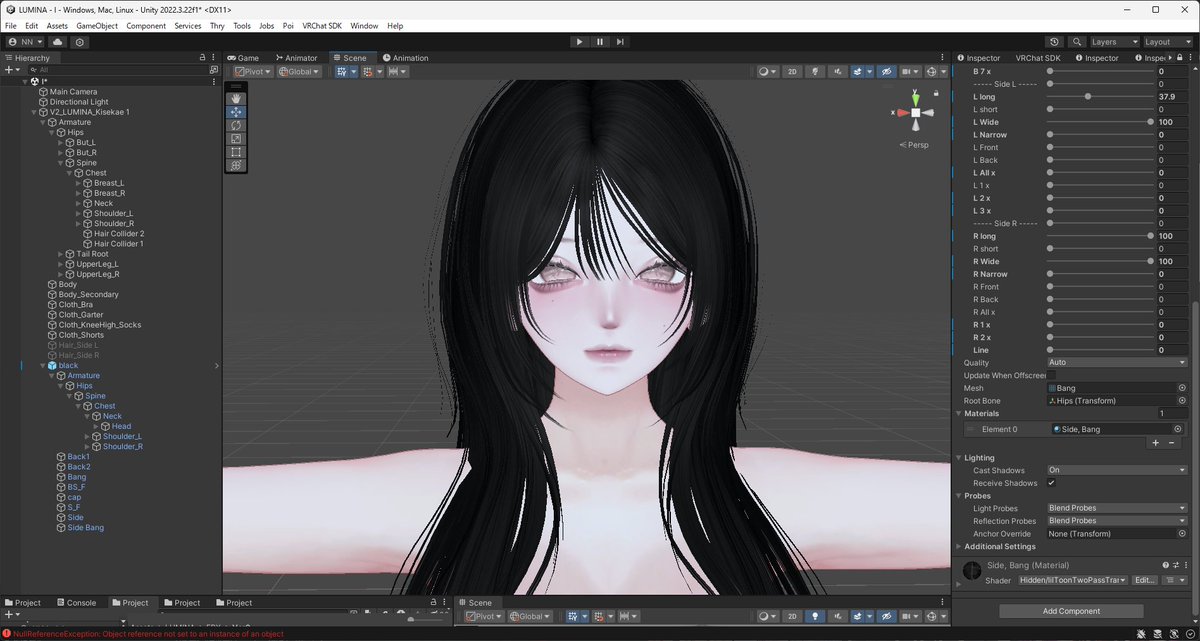
Task: Click the NN account button
Action: coord(26,42)
